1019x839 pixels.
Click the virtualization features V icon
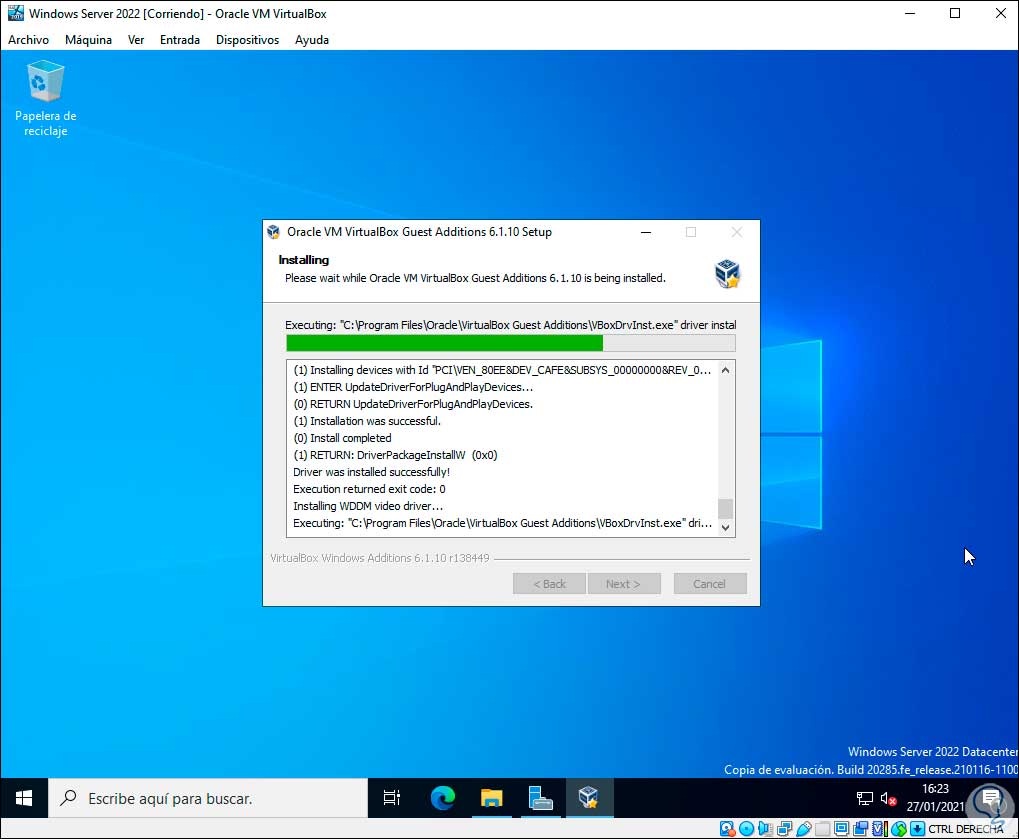[x=880, y=829]
